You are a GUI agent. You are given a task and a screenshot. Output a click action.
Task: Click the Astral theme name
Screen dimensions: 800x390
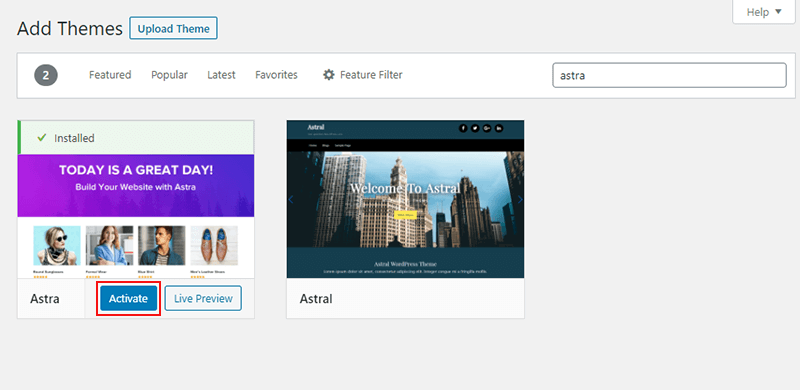coord(316,299)
